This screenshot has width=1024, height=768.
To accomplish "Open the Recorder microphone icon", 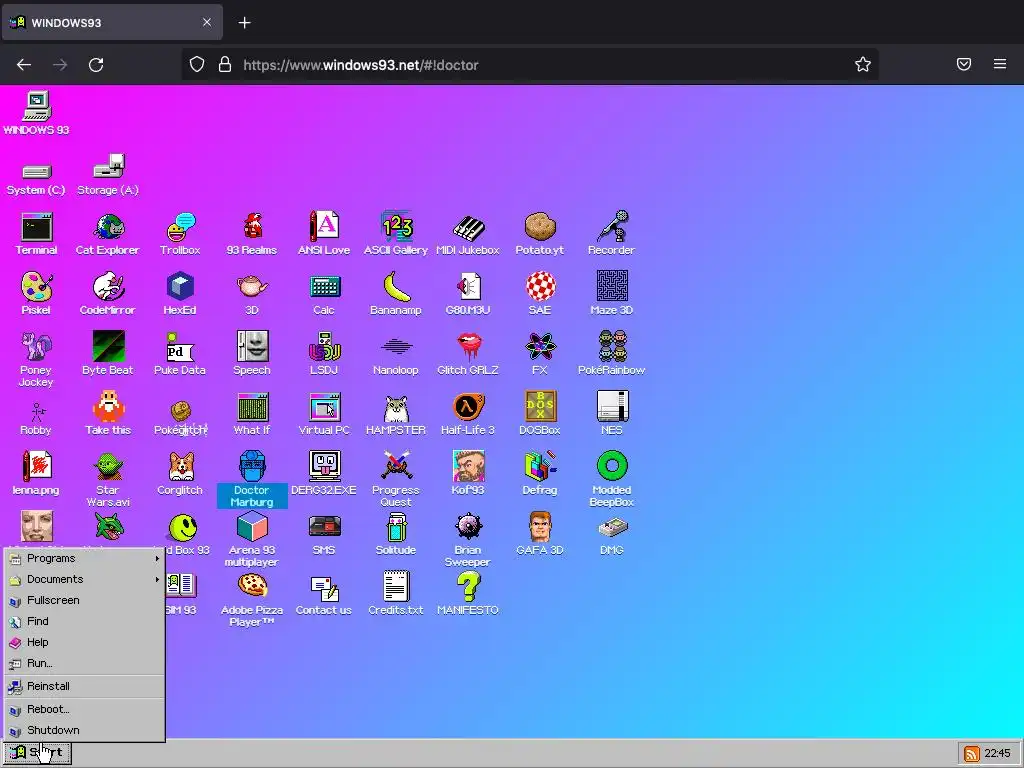I will (611, 234).
